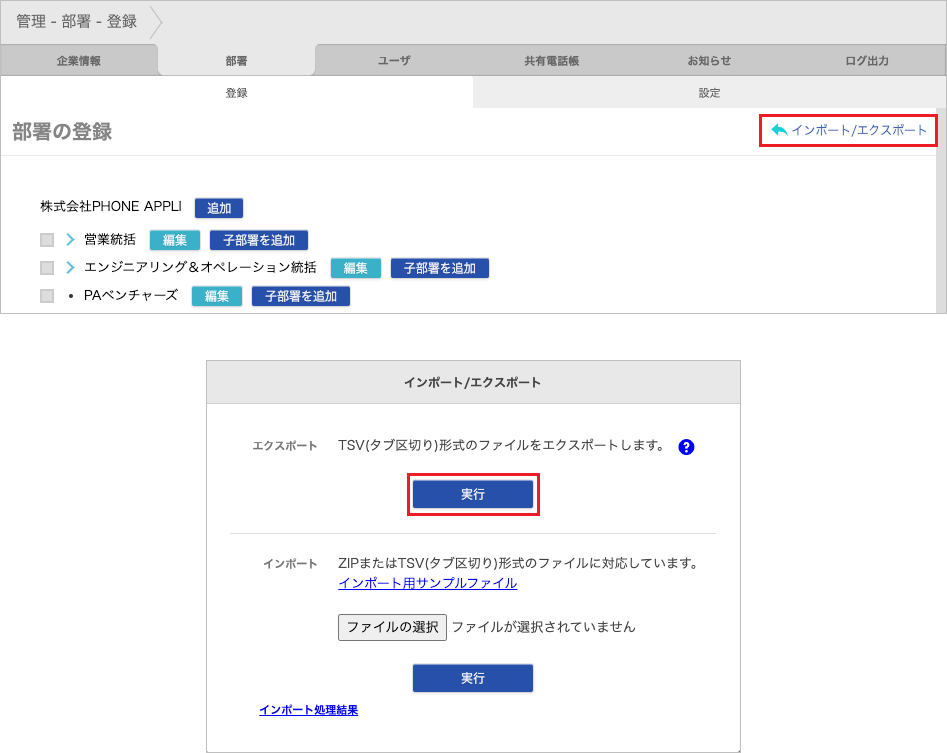Download インポート用サンプルファイル
Screen dimensions: 947x753
428,583
